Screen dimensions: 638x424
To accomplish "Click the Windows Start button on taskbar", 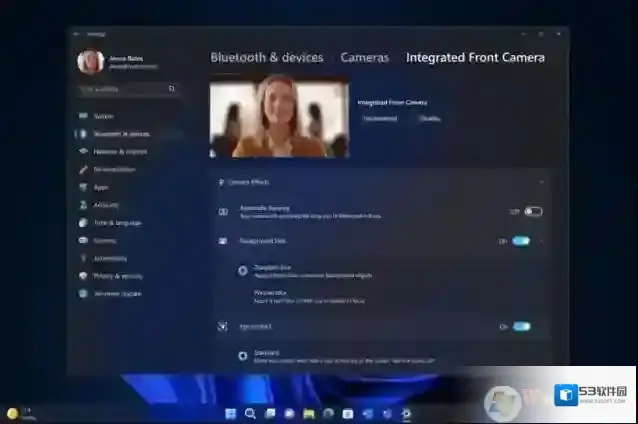I will 231,413.
